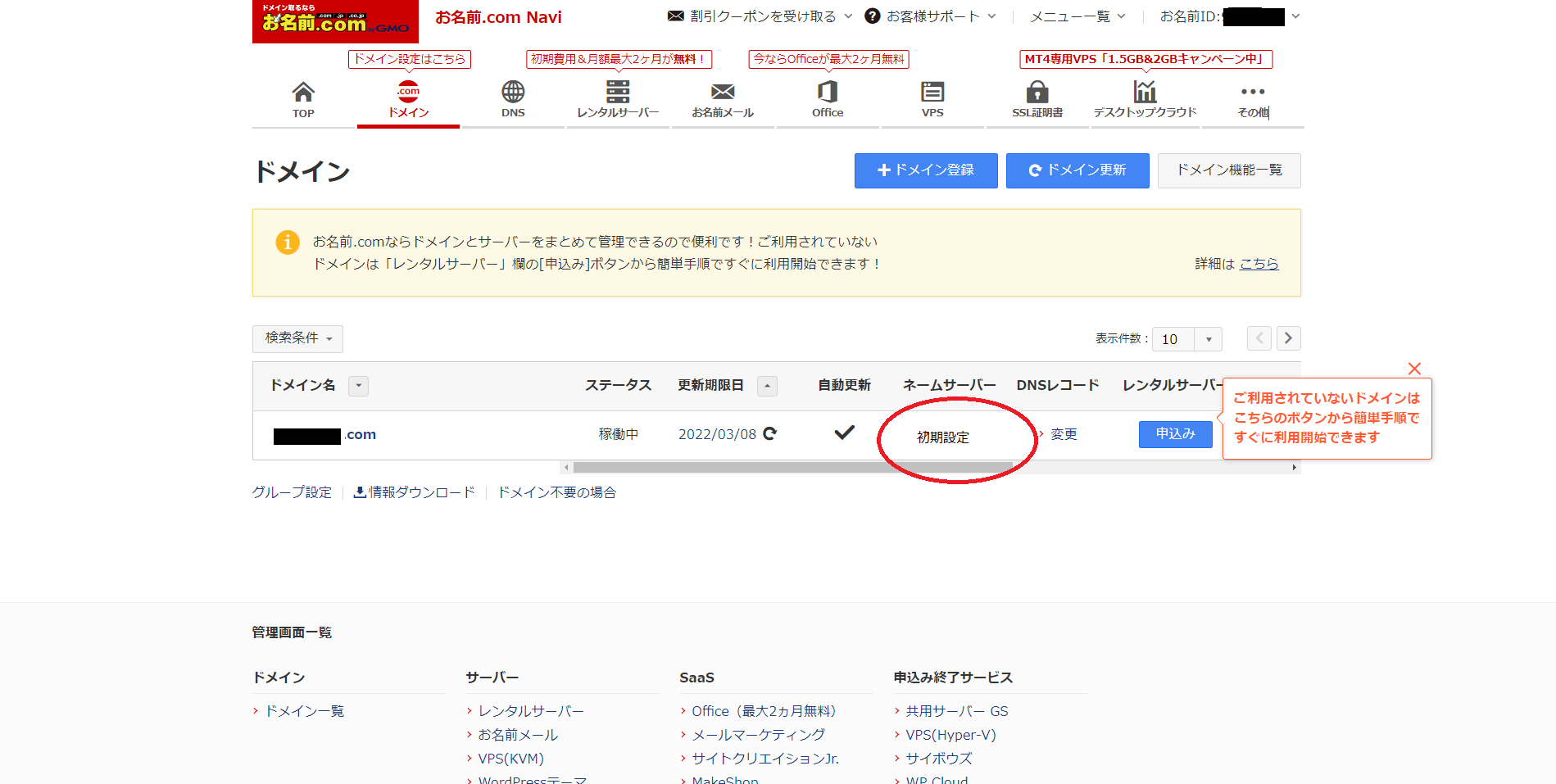The height and width of the screenshot is (784, 1556).
Task: Click the 2022/03/08 renewal date
Action: 717,434
